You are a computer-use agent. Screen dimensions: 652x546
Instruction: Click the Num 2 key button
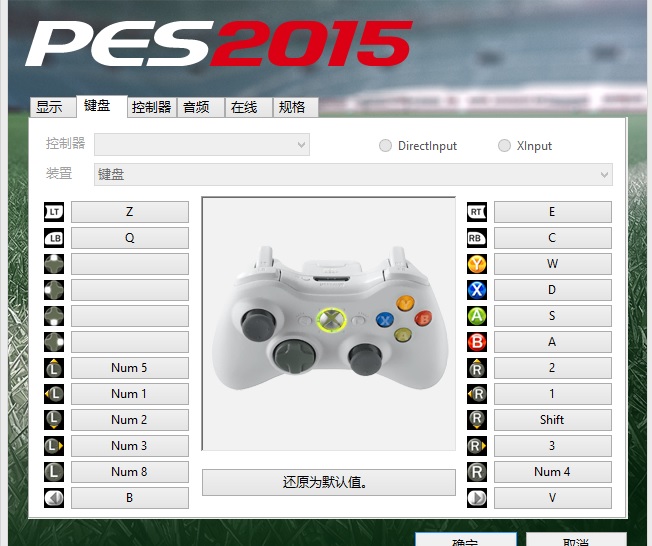[130, 420]
